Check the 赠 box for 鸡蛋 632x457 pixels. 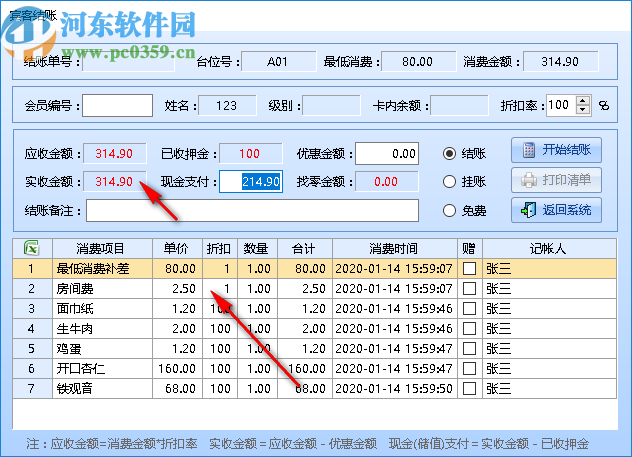[x=470, y=349]
